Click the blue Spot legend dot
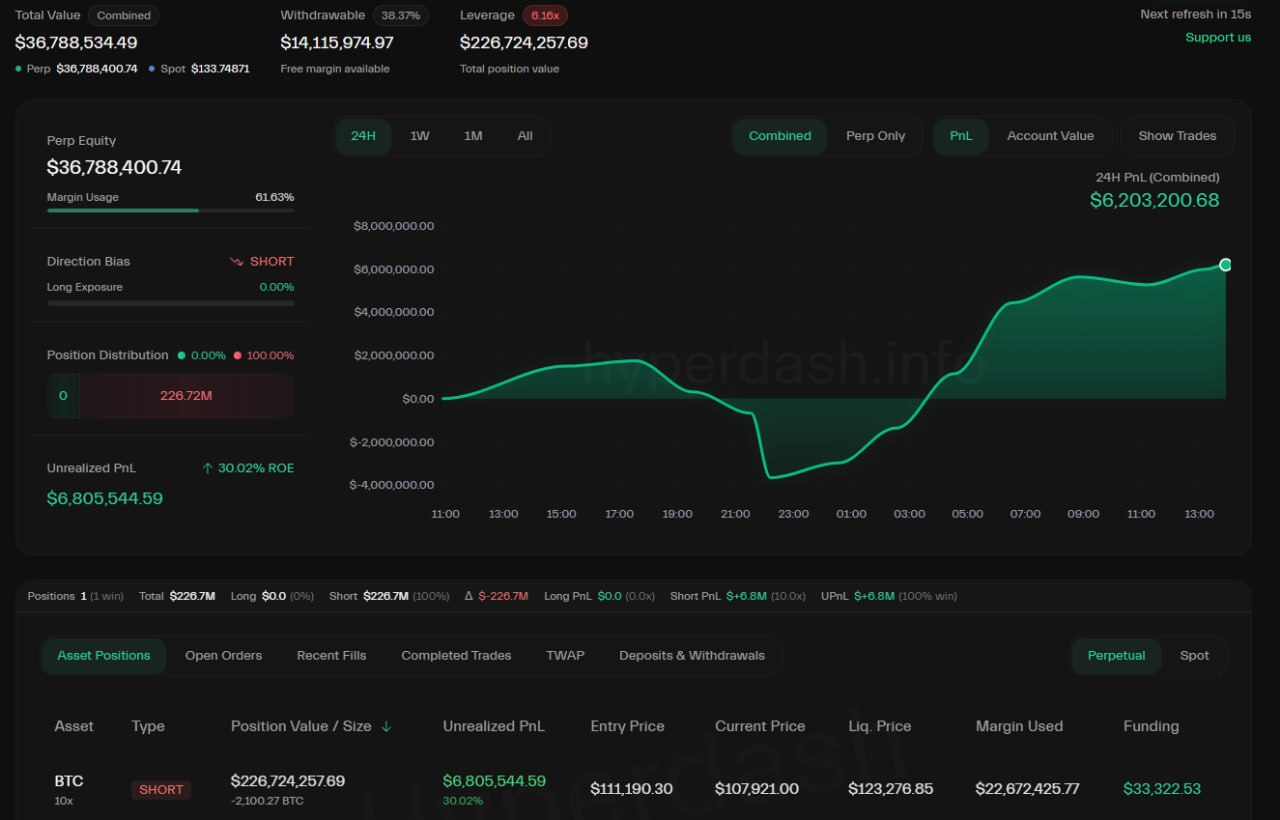This screenshot has width=1280, height=820. 152,69
